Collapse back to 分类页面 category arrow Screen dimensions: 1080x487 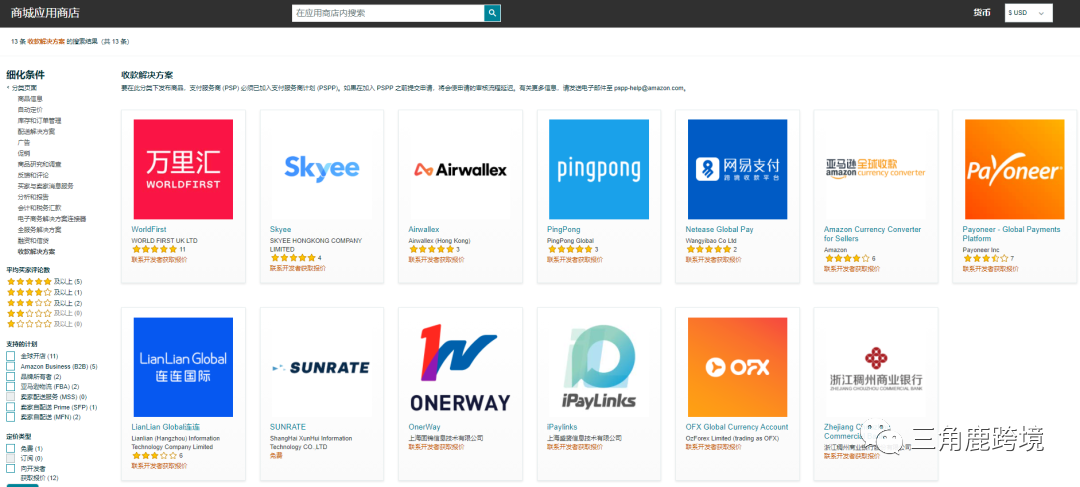coord(8,88)
